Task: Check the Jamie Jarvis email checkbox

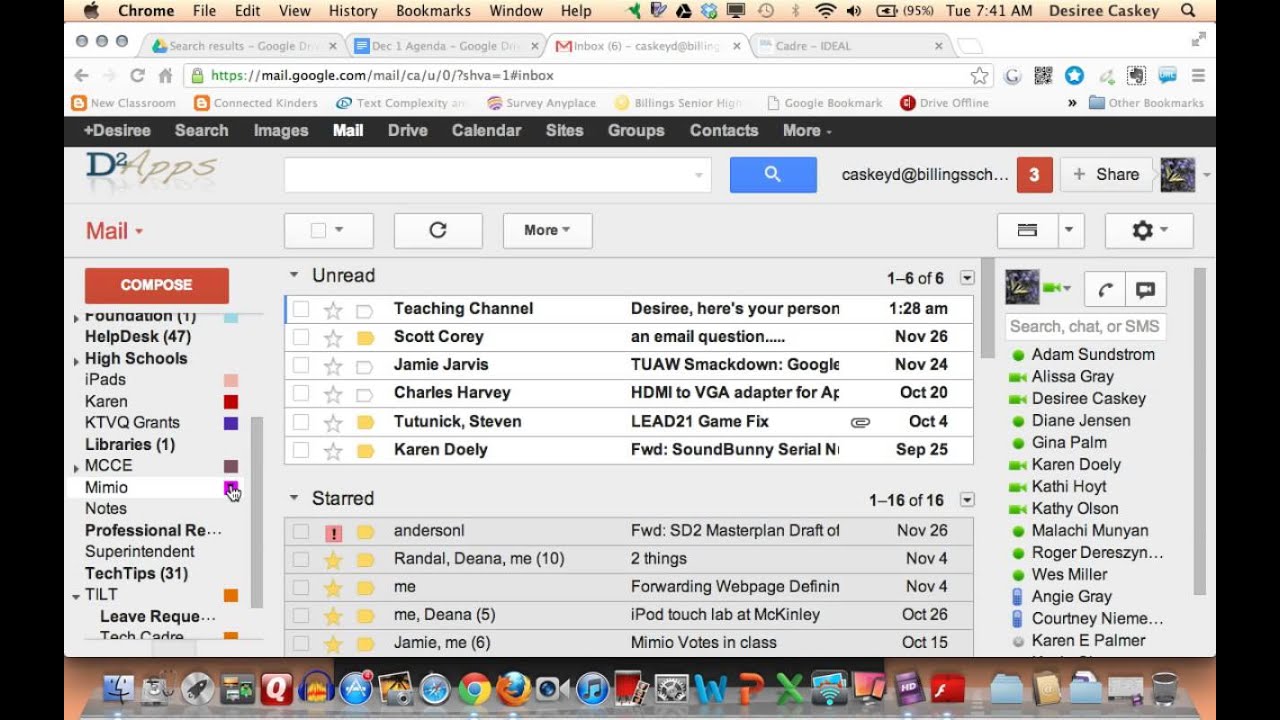Action: pos(301,365)
